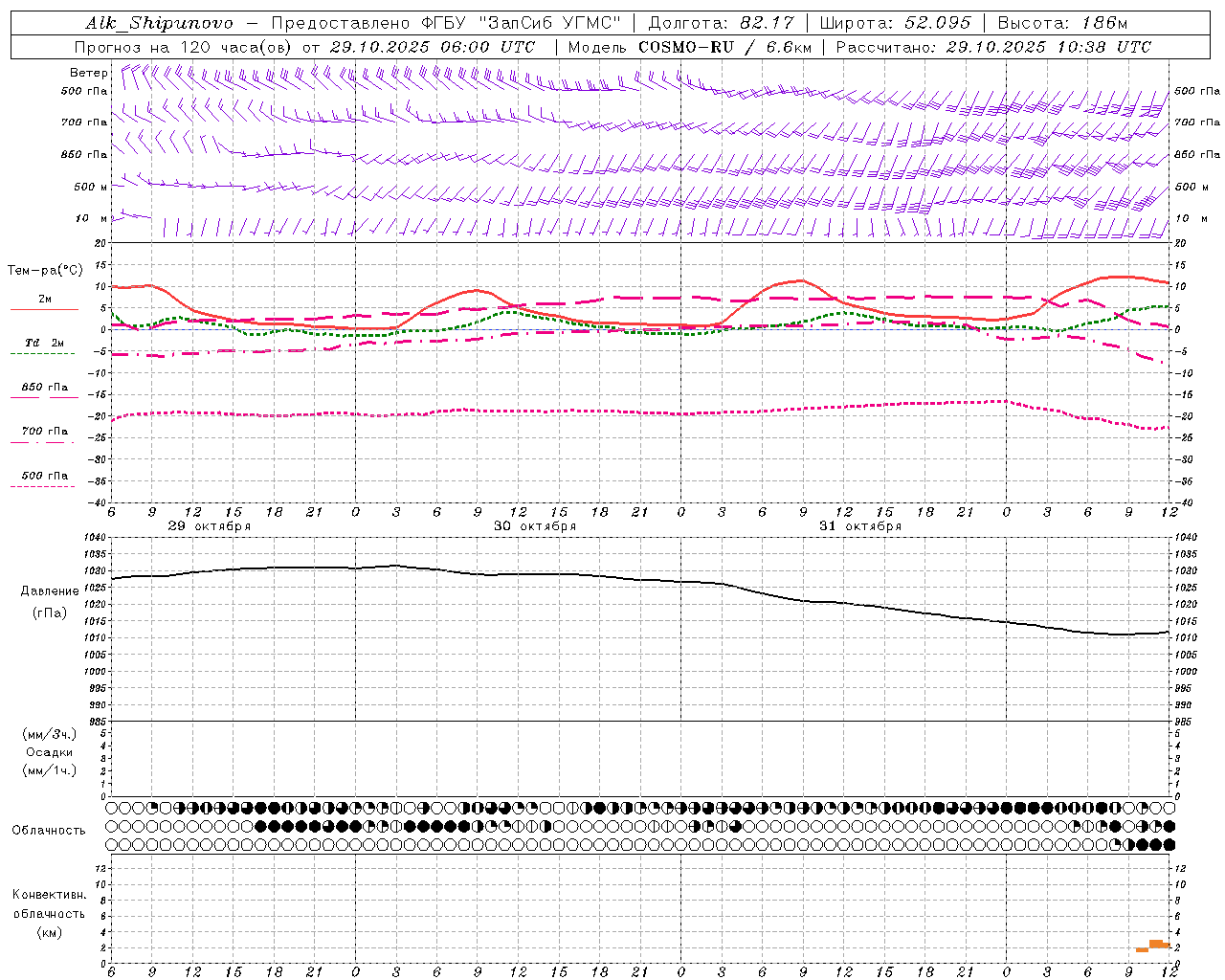This screenshot has height=980, width=1225.
Task: Click the 'Высота: 186м' header entry
Action: pyautogui.click(x=1063, y=23)
